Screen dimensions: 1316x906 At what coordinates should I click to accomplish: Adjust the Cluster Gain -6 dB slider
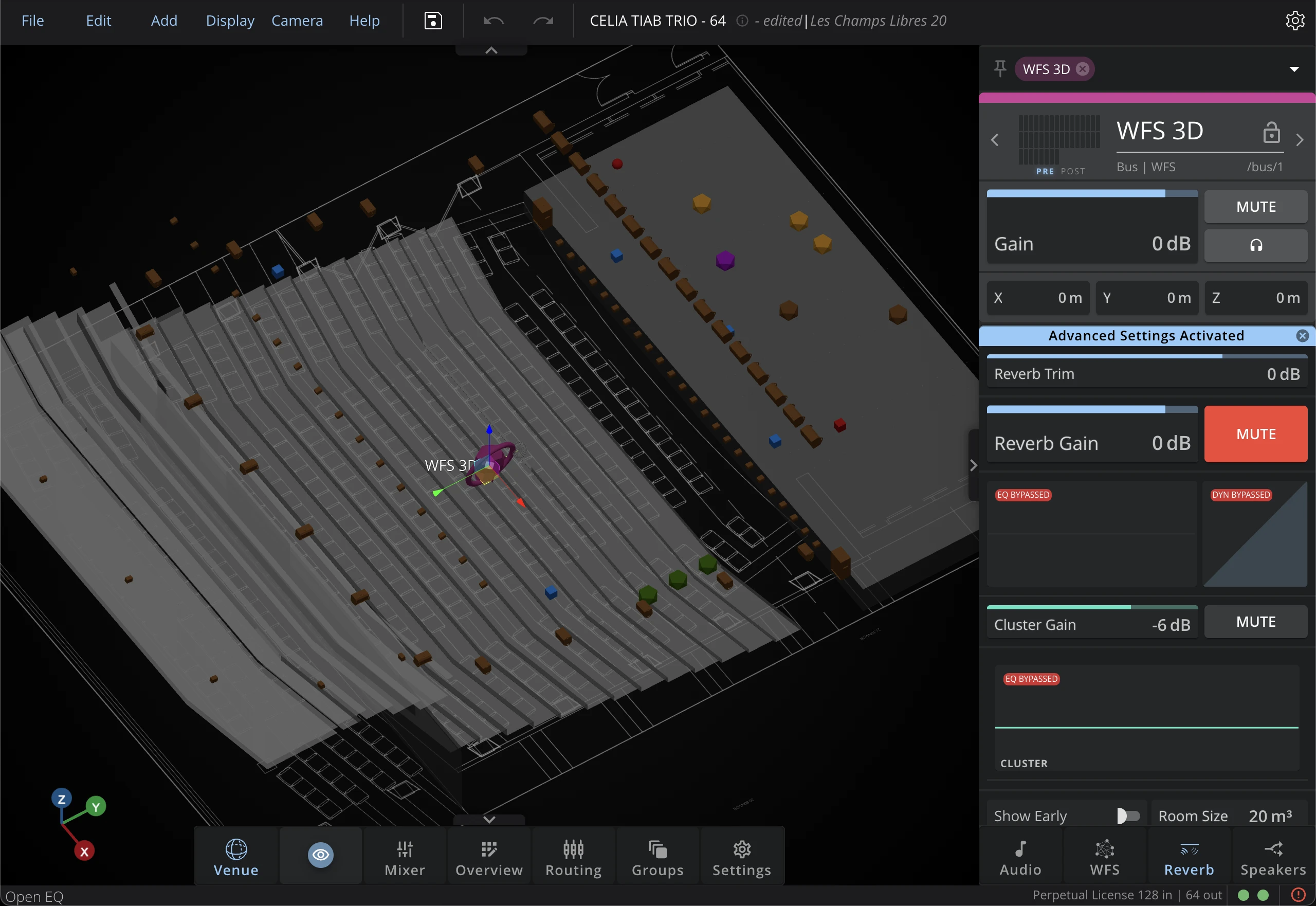point(1092,622)
